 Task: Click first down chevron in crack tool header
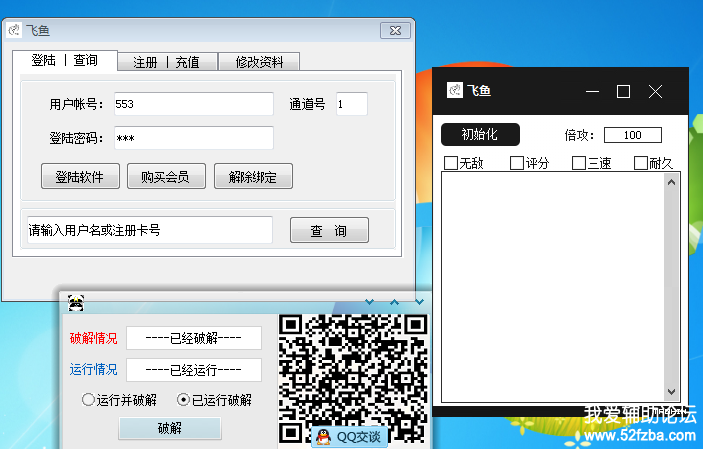[369, 302]
